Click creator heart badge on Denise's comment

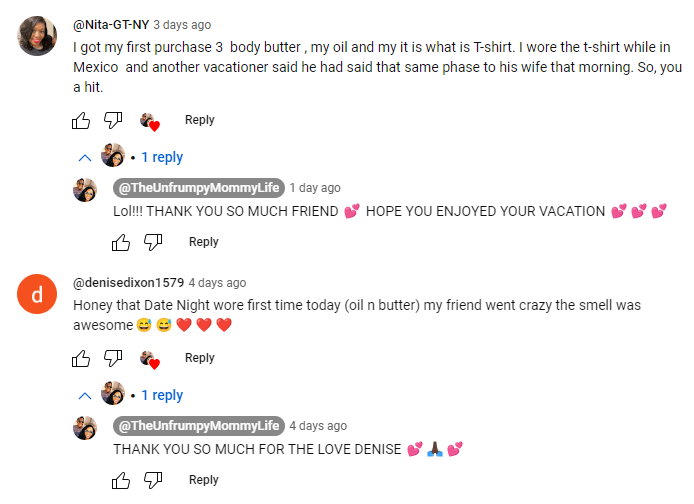click(x=149, y=359)
